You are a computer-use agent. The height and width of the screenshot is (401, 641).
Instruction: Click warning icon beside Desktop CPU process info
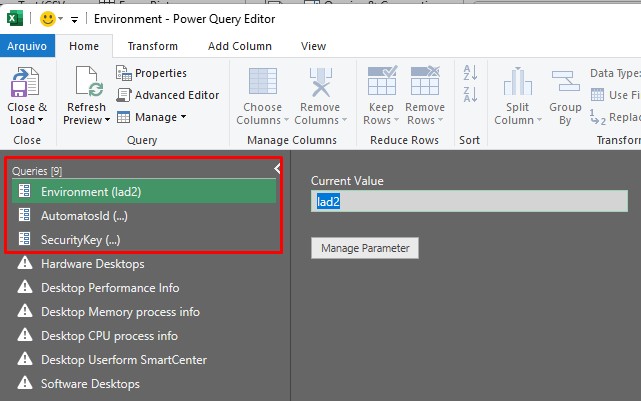click(x=25, y=335)
